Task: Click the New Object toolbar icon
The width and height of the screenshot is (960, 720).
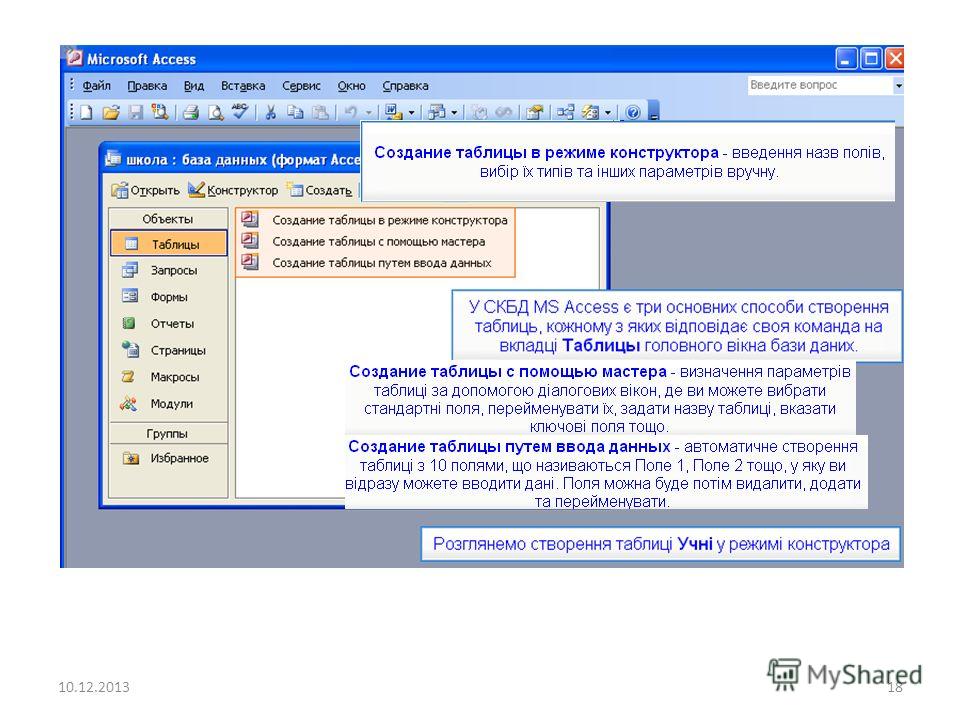Action: click(x=590, y=112)
